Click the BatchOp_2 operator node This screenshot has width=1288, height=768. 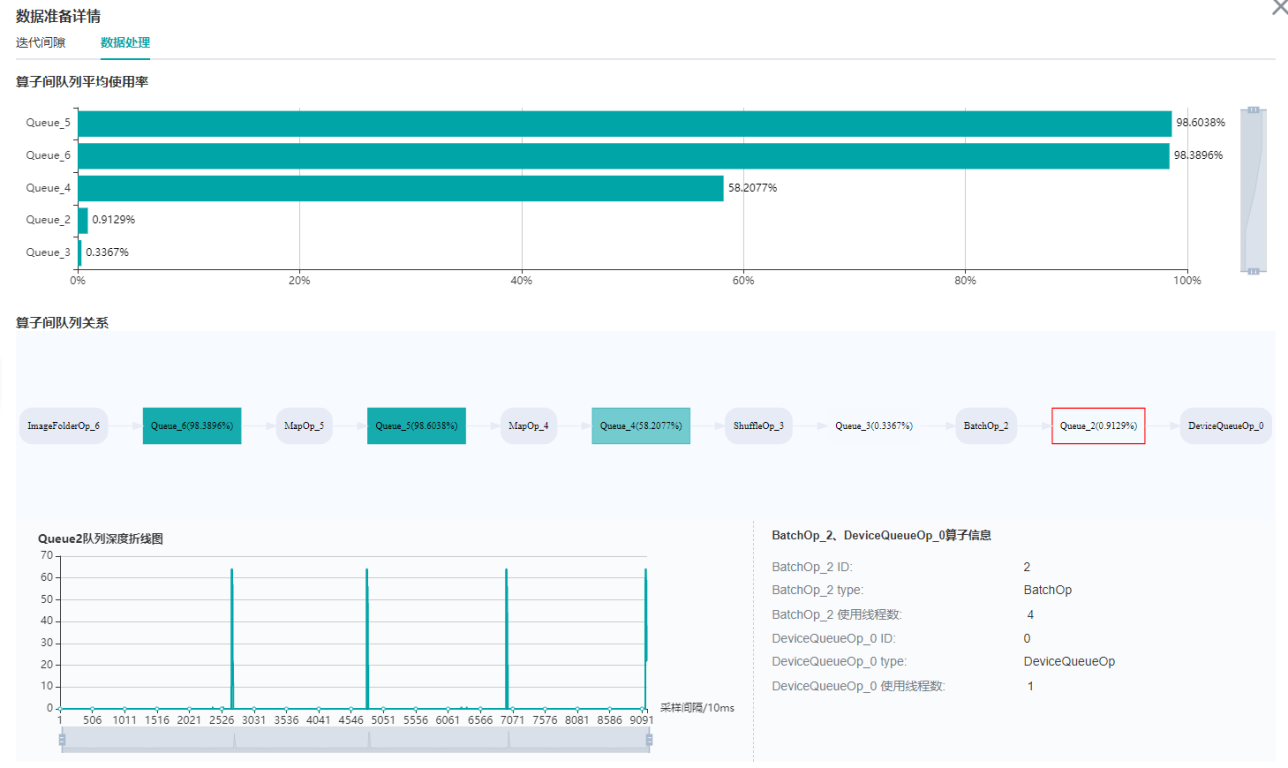[986, 426]
